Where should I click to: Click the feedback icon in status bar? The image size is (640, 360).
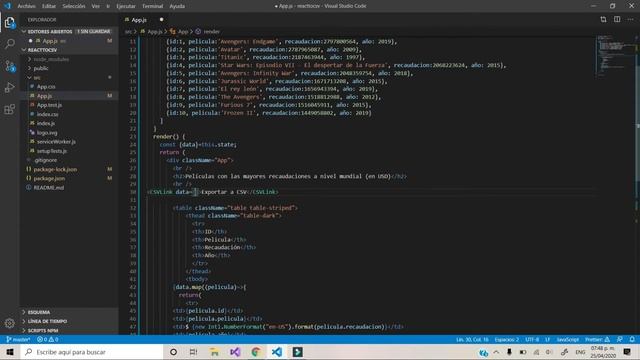(x=620, y=340)
